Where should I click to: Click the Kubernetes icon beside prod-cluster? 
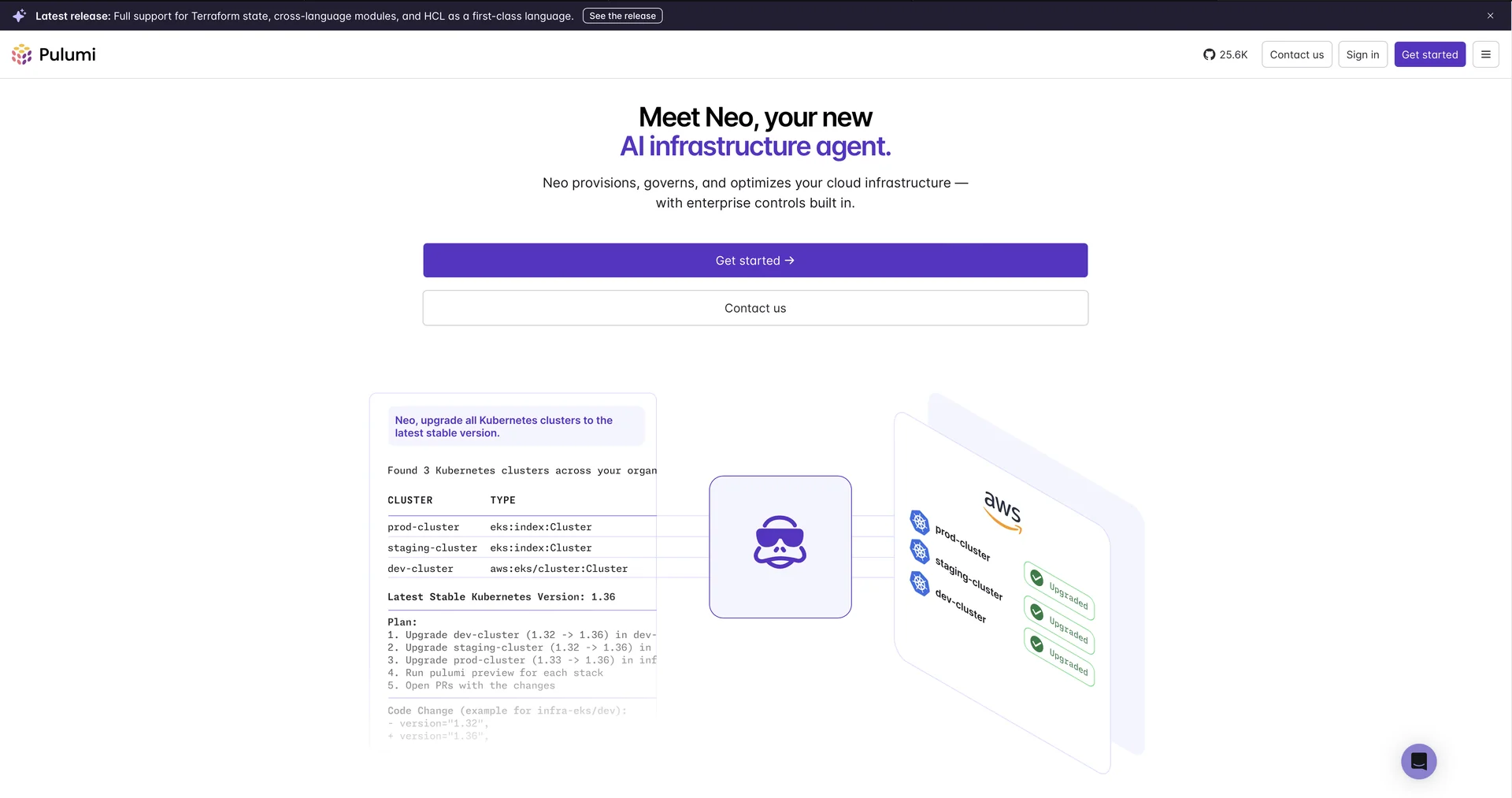[x=919, y=521]
